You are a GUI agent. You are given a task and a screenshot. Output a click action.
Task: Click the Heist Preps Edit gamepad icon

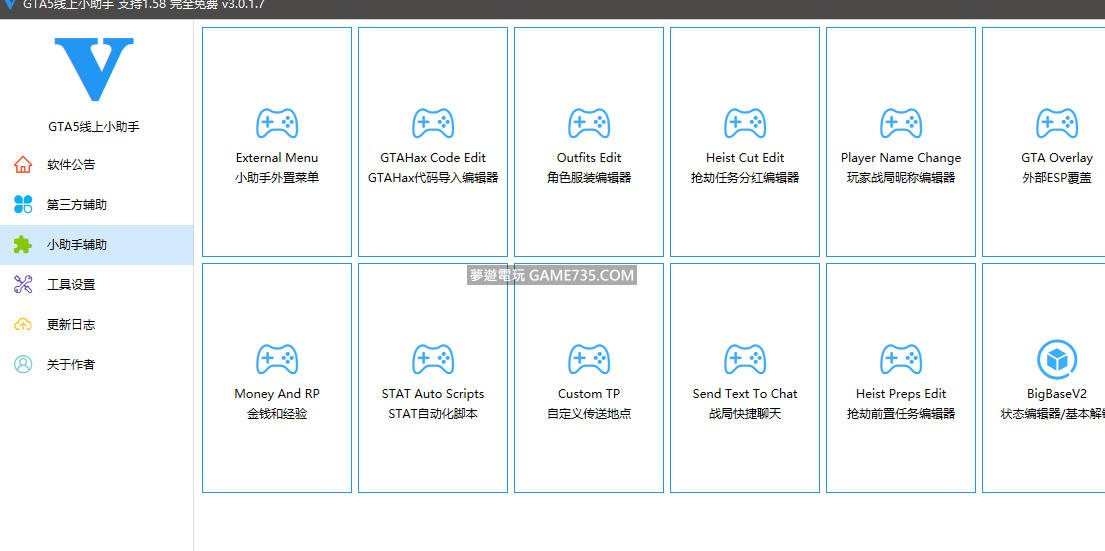901,359
